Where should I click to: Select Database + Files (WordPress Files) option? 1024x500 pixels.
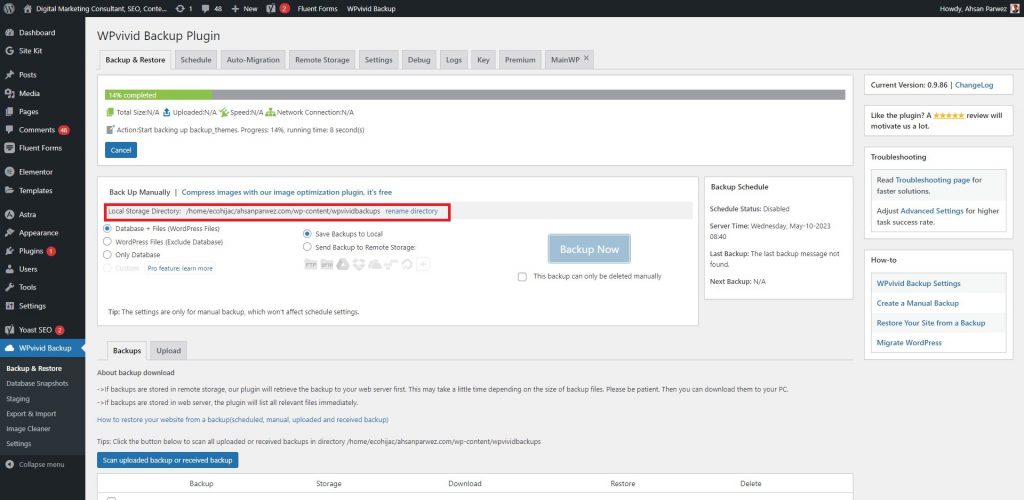point(108,229)
